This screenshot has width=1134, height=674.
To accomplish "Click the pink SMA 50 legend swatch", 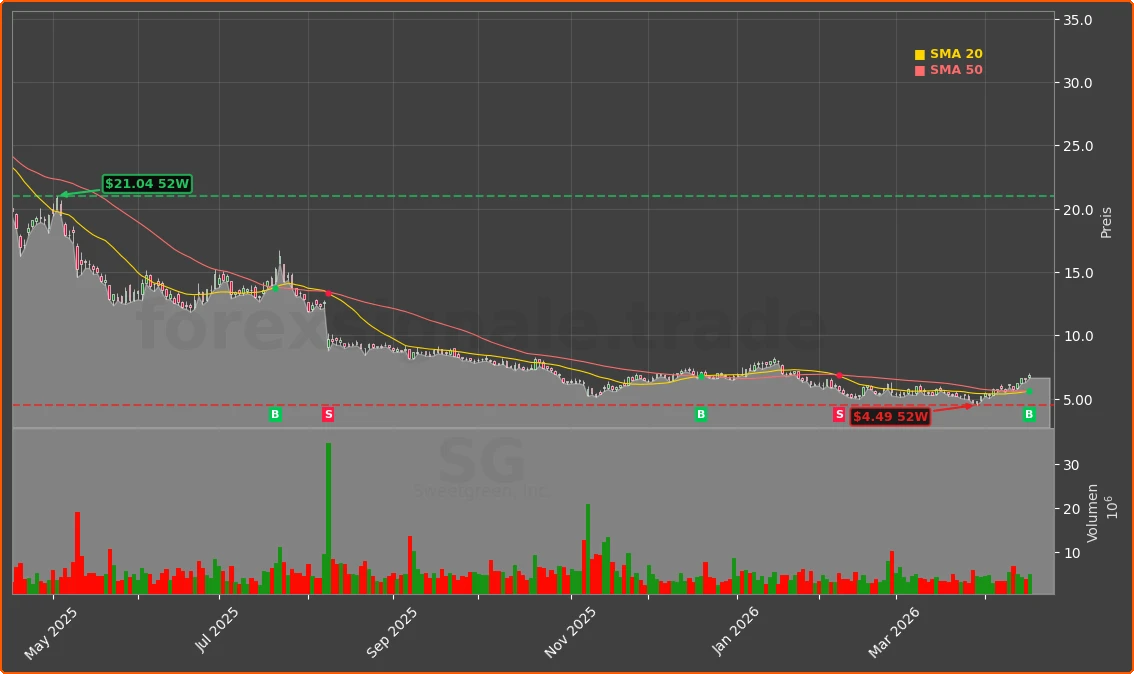I will [918, 69].
